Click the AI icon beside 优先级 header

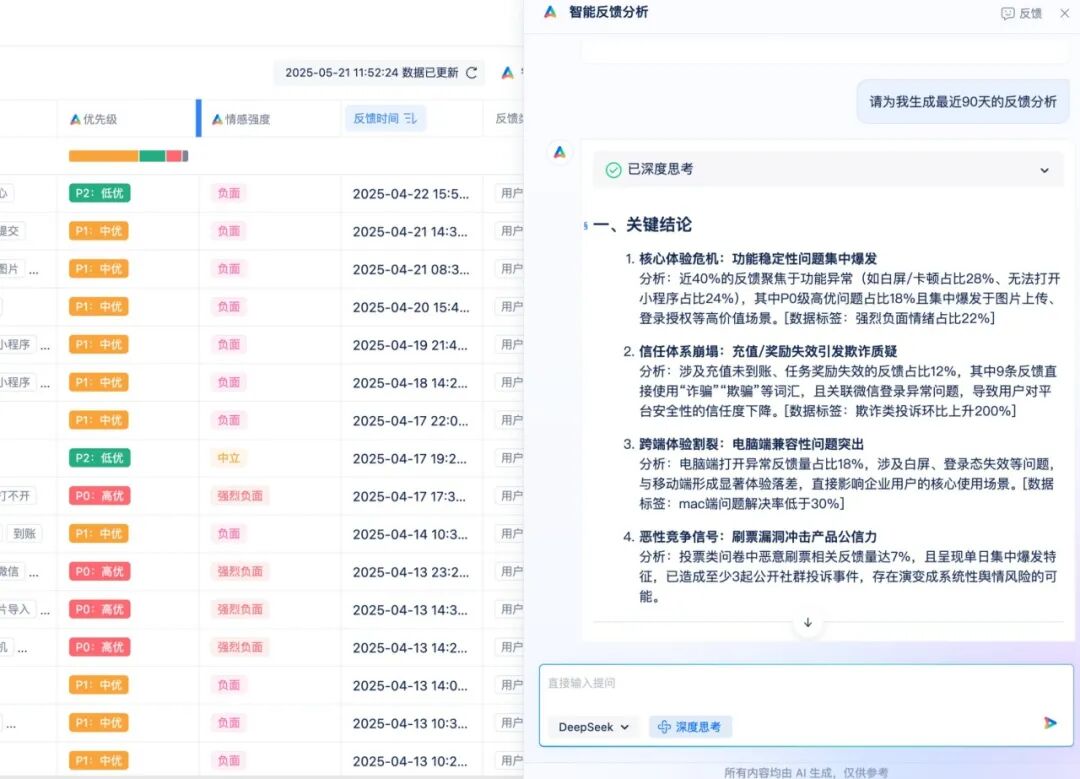[x=75, y=119]
